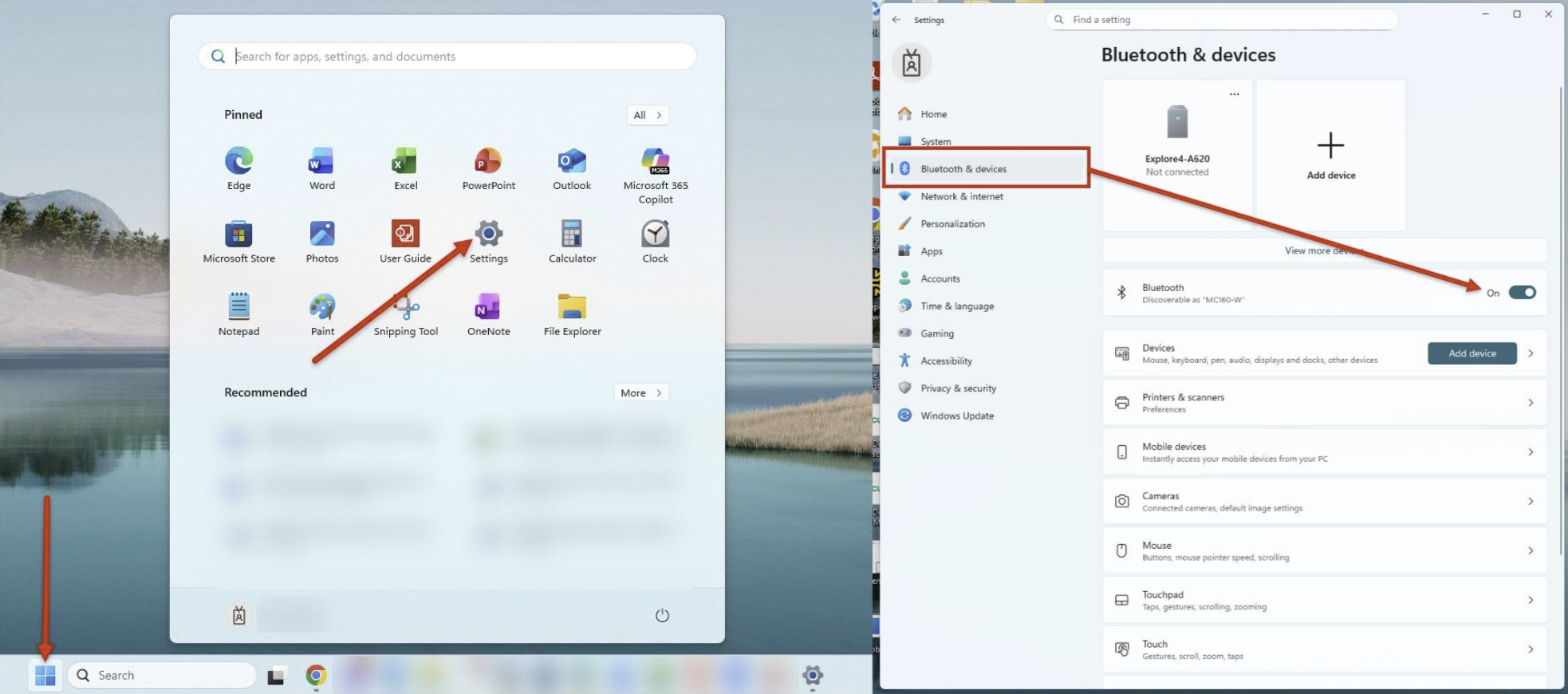Click the large Add device plus tile
This screenshot has width=1568, height=694.
(1330, 155)
